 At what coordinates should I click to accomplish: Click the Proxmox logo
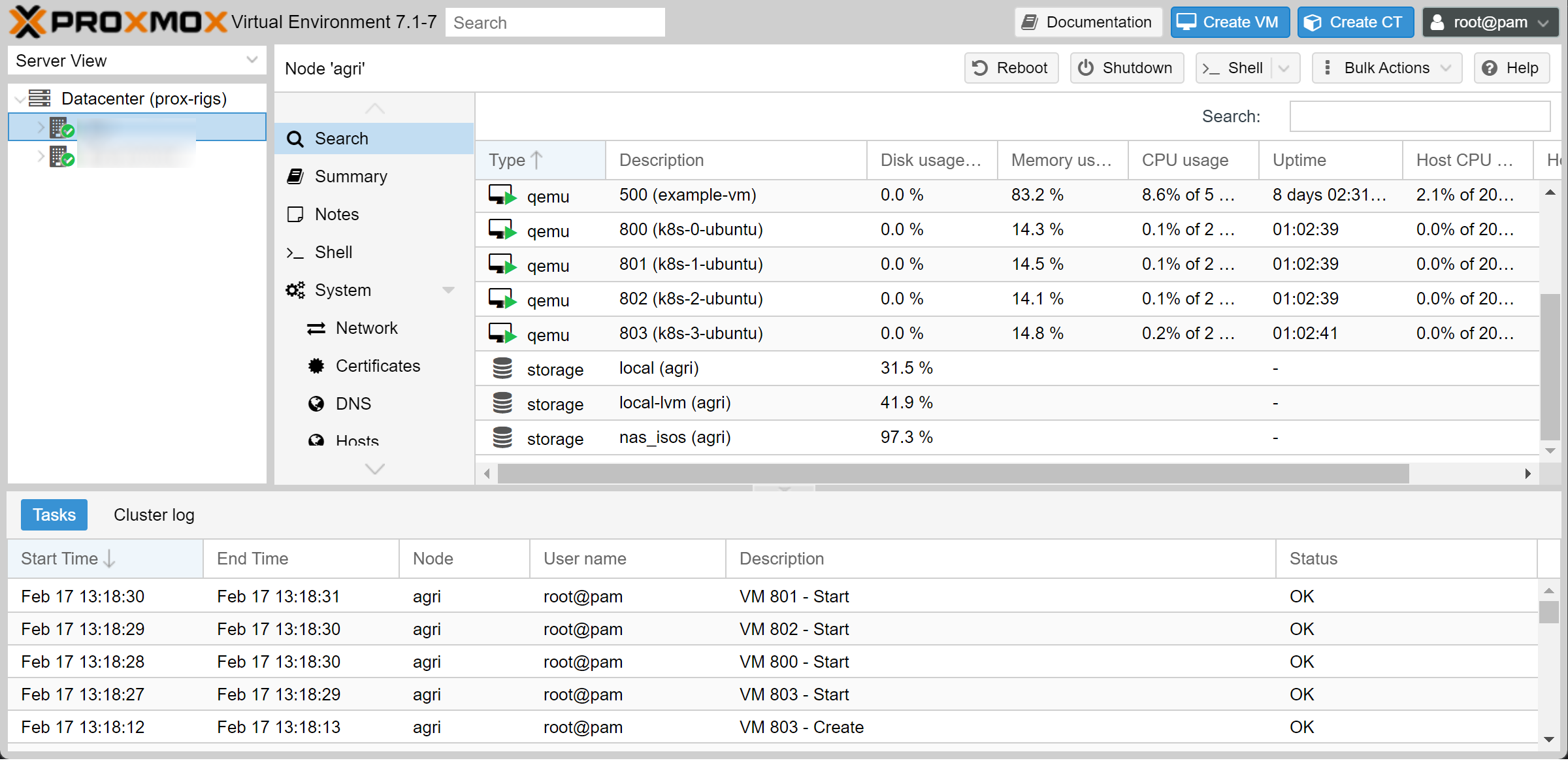tap(118, 22)
